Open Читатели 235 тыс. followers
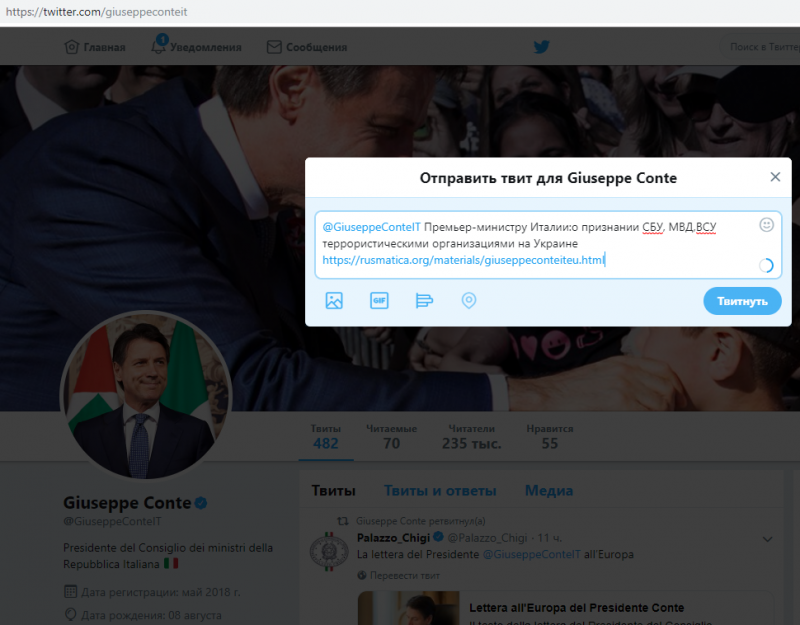 pyautogui.click(x=471, y=437)
